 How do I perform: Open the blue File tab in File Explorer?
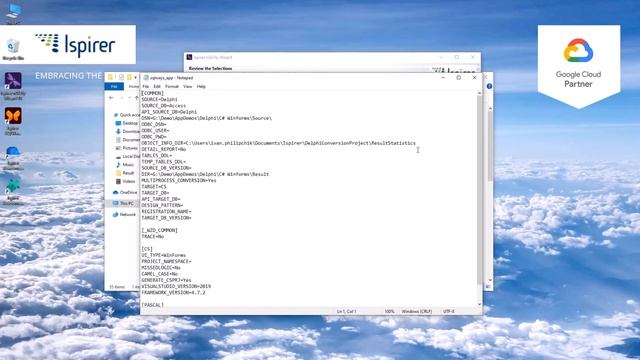[114, 87]
